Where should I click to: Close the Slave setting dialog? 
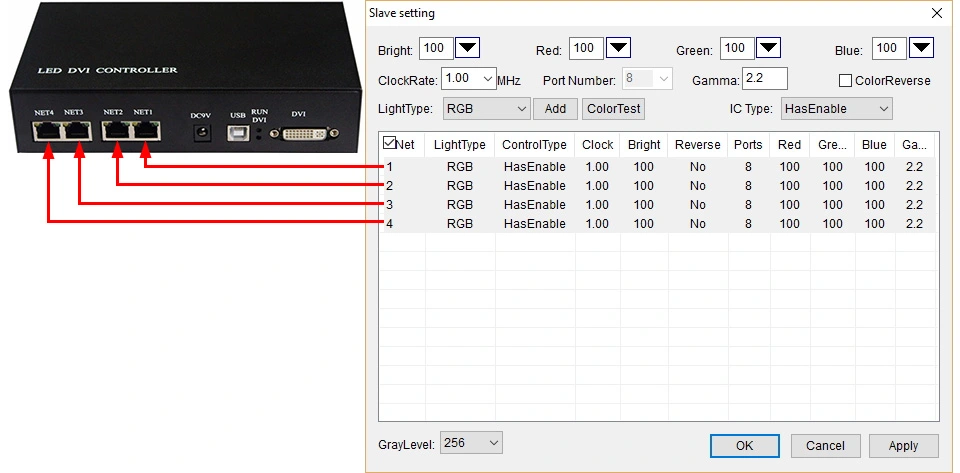[937, 13]
